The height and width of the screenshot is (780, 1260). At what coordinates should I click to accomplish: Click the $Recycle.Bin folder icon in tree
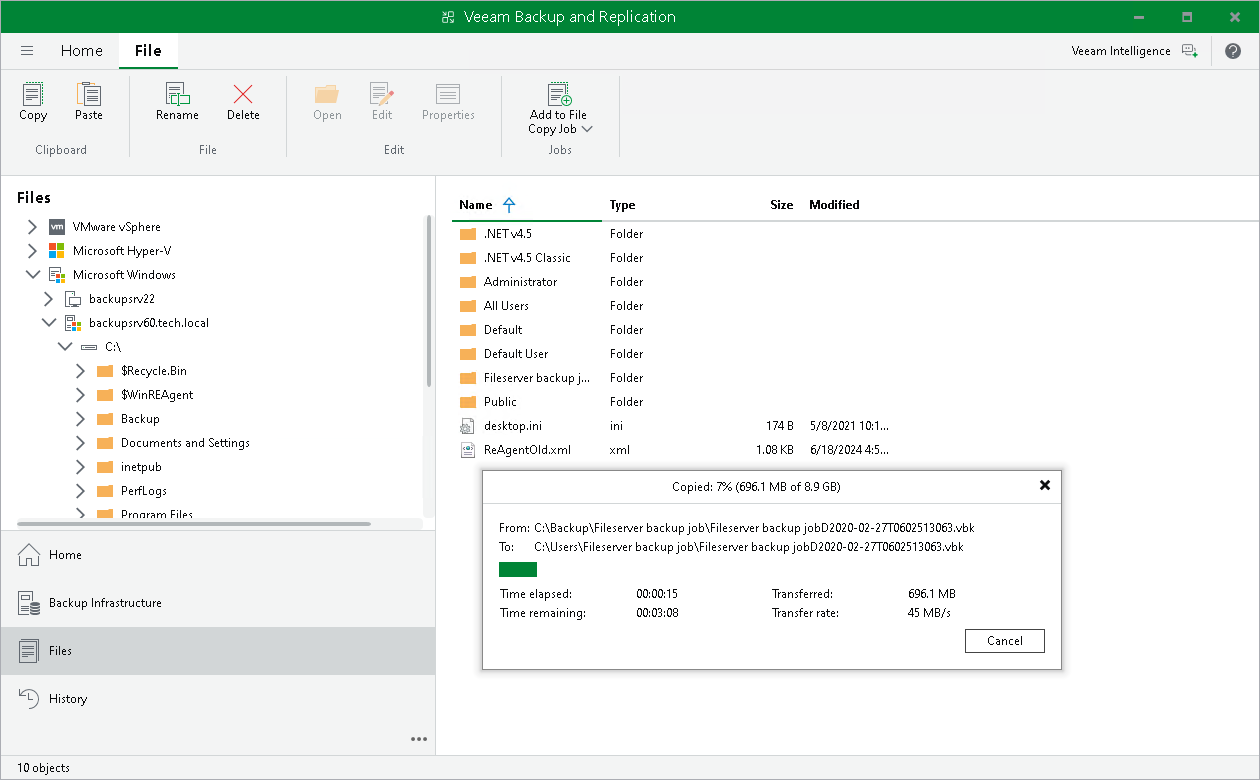click(x=105, y=371)
